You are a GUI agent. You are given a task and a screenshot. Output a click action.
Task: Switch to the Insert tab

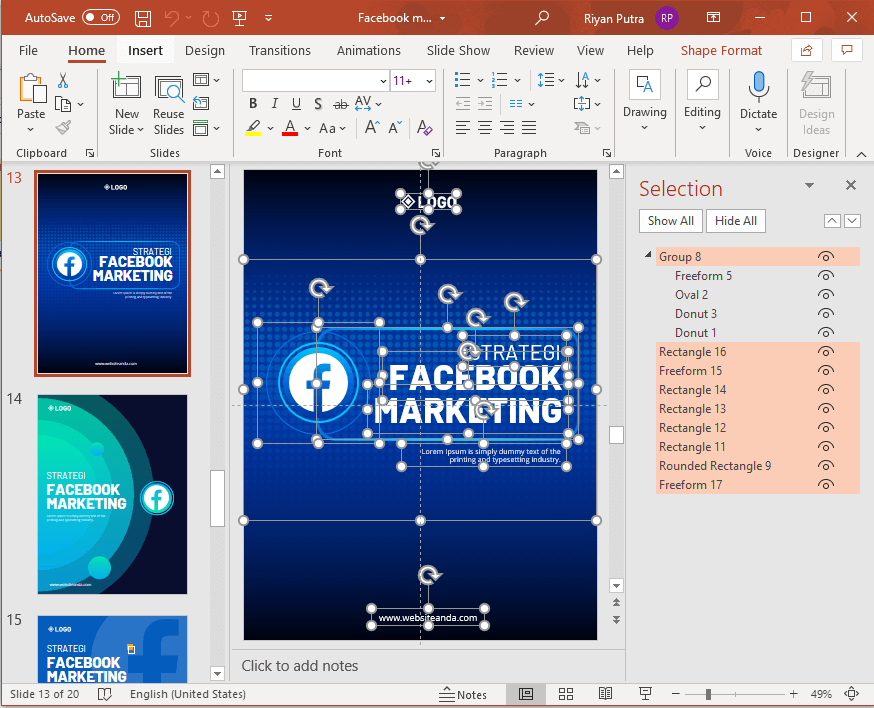(145, 51)
